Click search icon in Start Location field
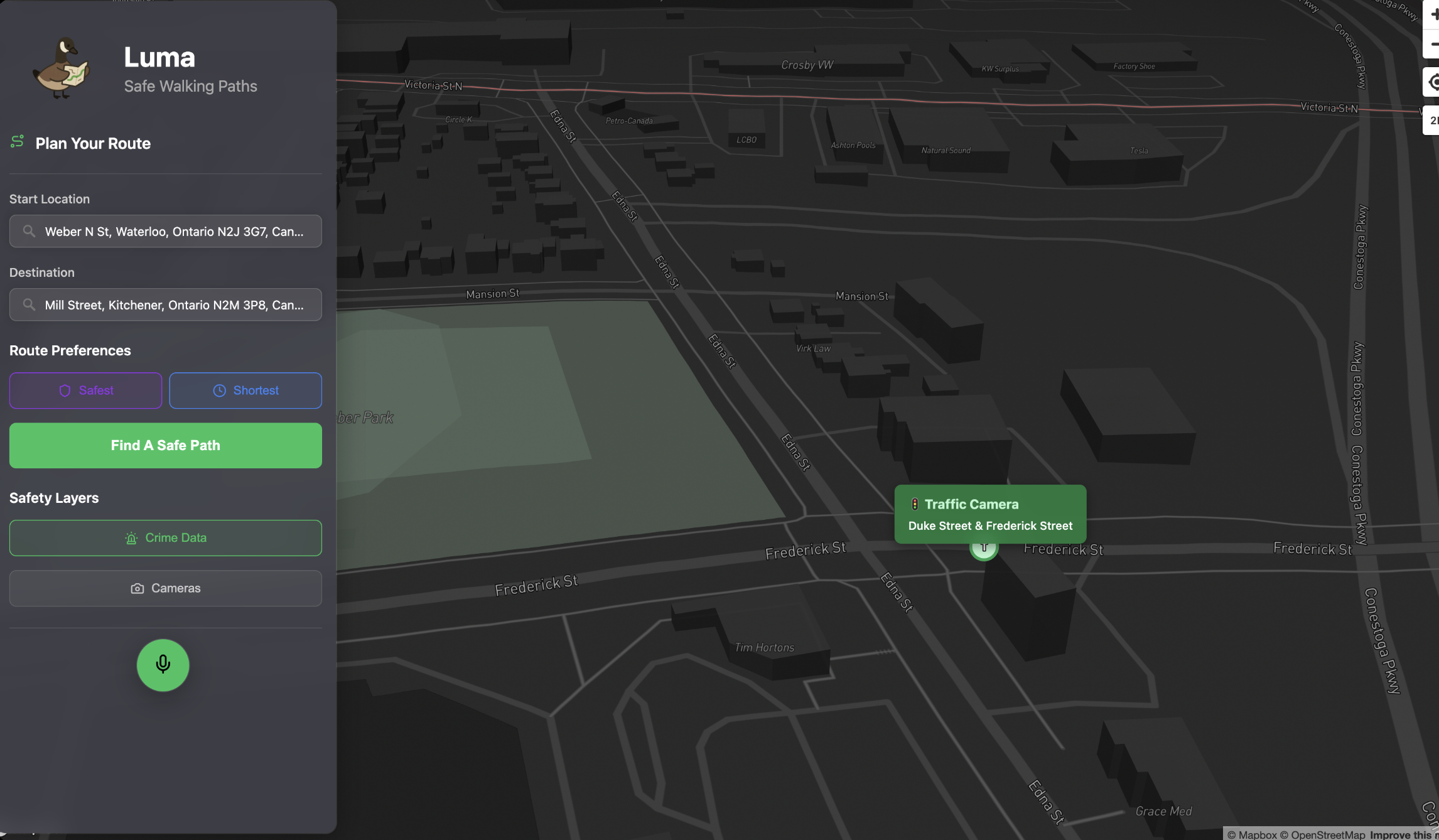 [x=29, y=231]
